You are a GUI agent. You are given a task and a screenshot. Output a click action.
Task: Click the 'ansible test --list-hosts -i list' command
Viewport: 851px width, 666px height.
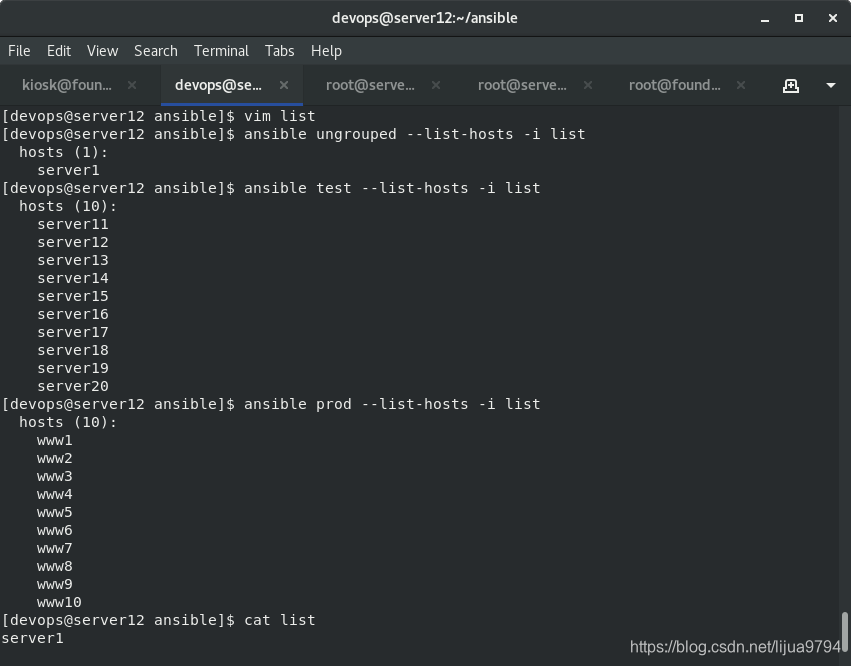pos(392,188)
